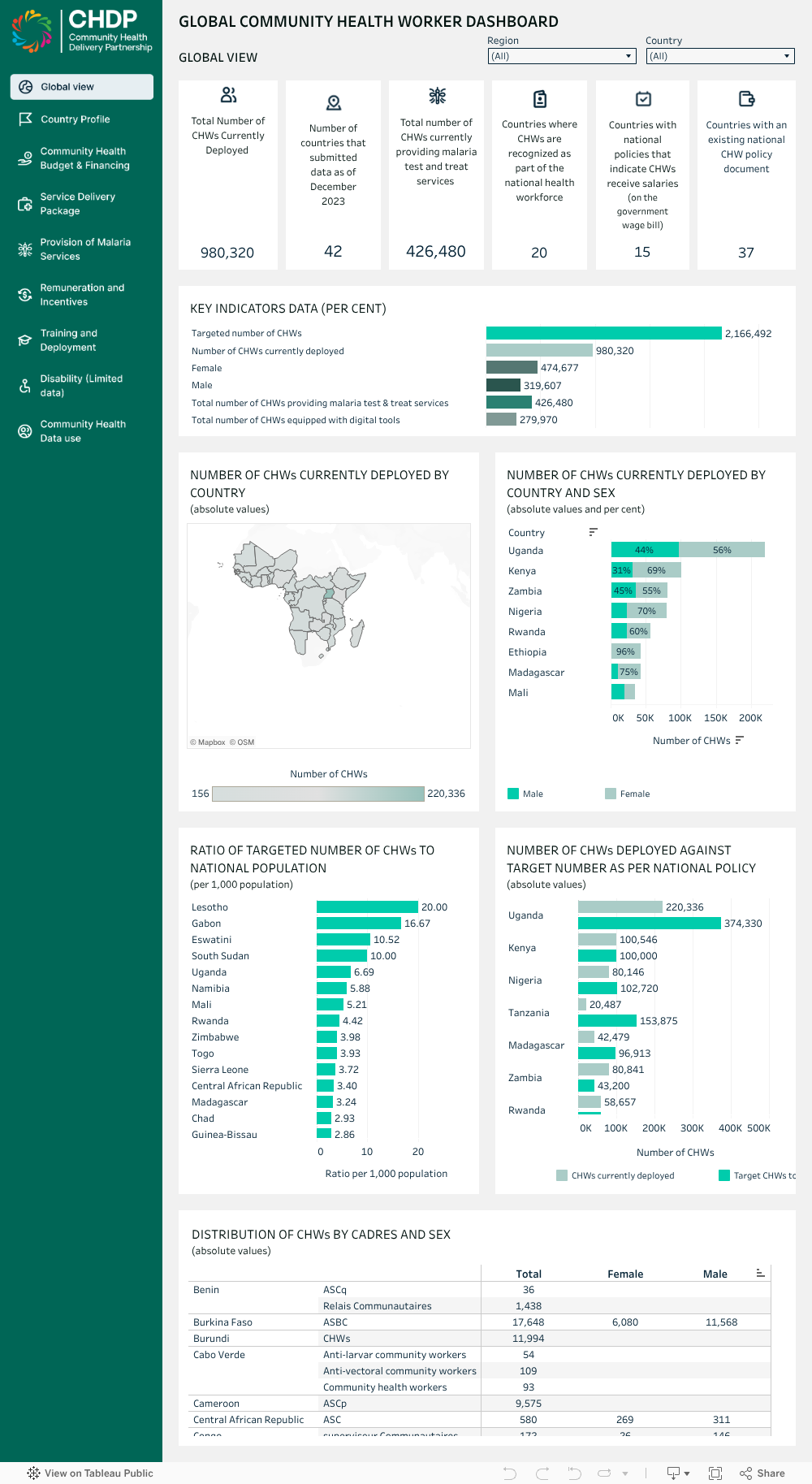Click the Remuneration and Incentives sidebar icon
The width and height of the screenshot is (812, 1484).
pos(24,294)
